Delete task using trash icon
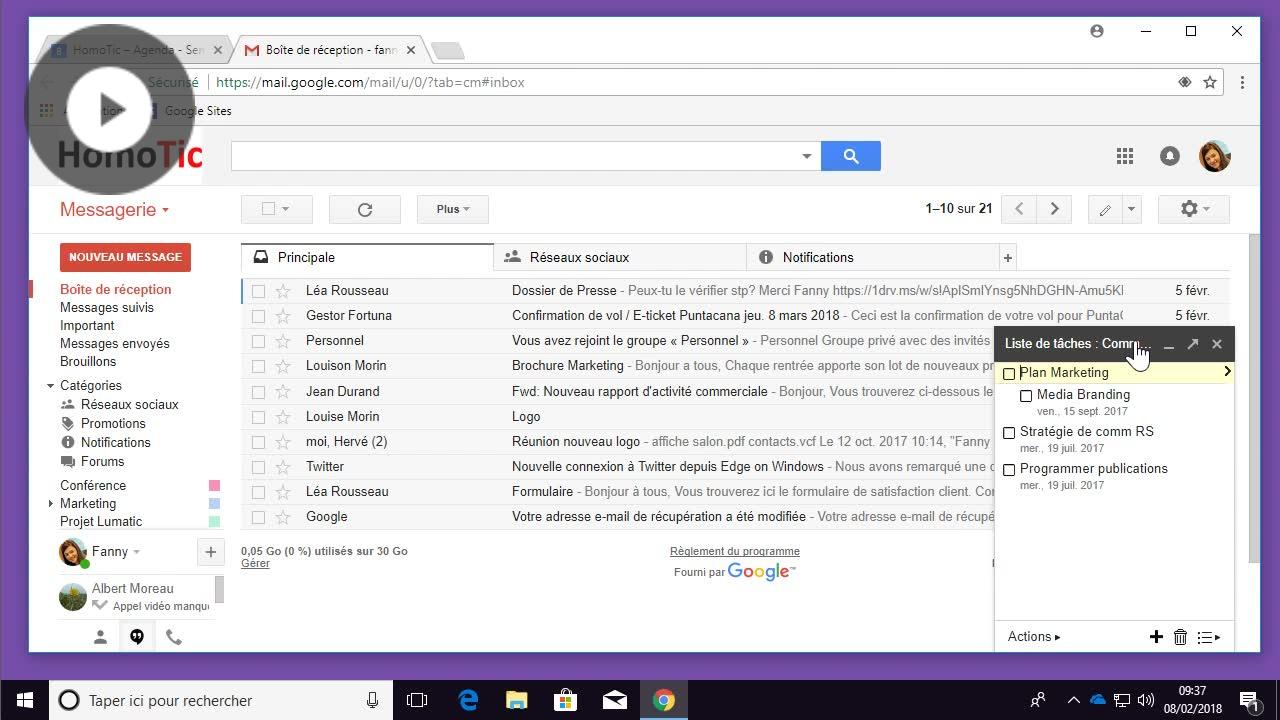The width and height of the screenshot is (1280, 720). coord(1180,637)
